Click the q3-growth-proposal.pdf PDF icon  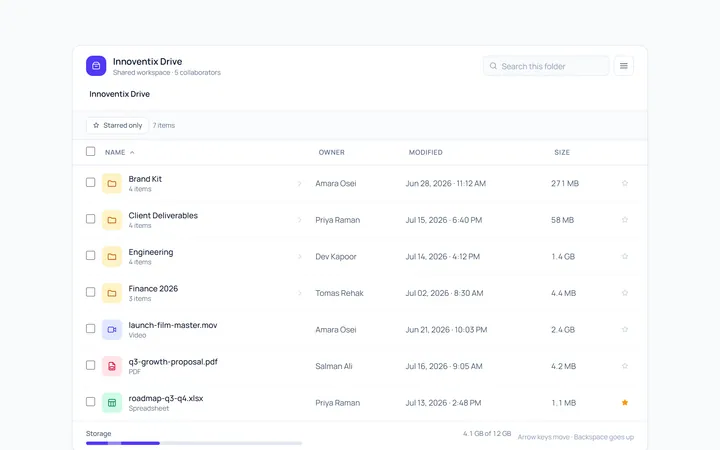coord(112,366)
